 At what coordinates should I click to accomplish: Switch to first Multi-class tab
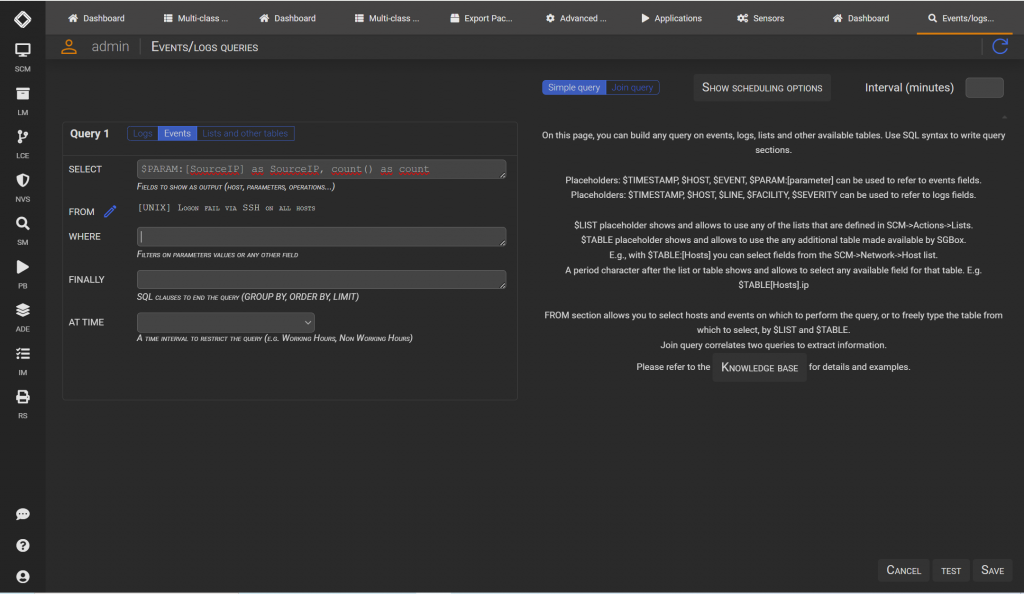tap(195, 18)
